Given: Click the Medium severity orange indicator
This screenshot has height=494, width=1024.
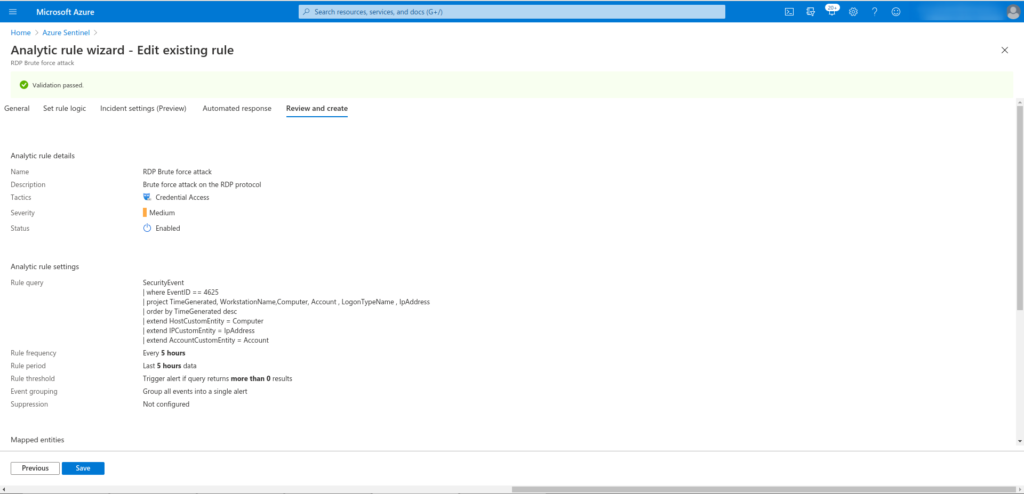Looking at the screenshot, I should tap(145, 212).
